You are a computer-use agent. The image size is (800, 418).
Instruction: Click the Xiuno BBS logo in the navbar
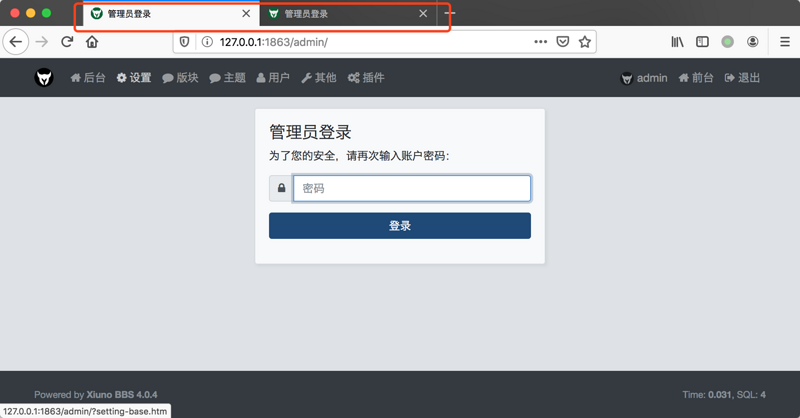[x=44, y=78]
